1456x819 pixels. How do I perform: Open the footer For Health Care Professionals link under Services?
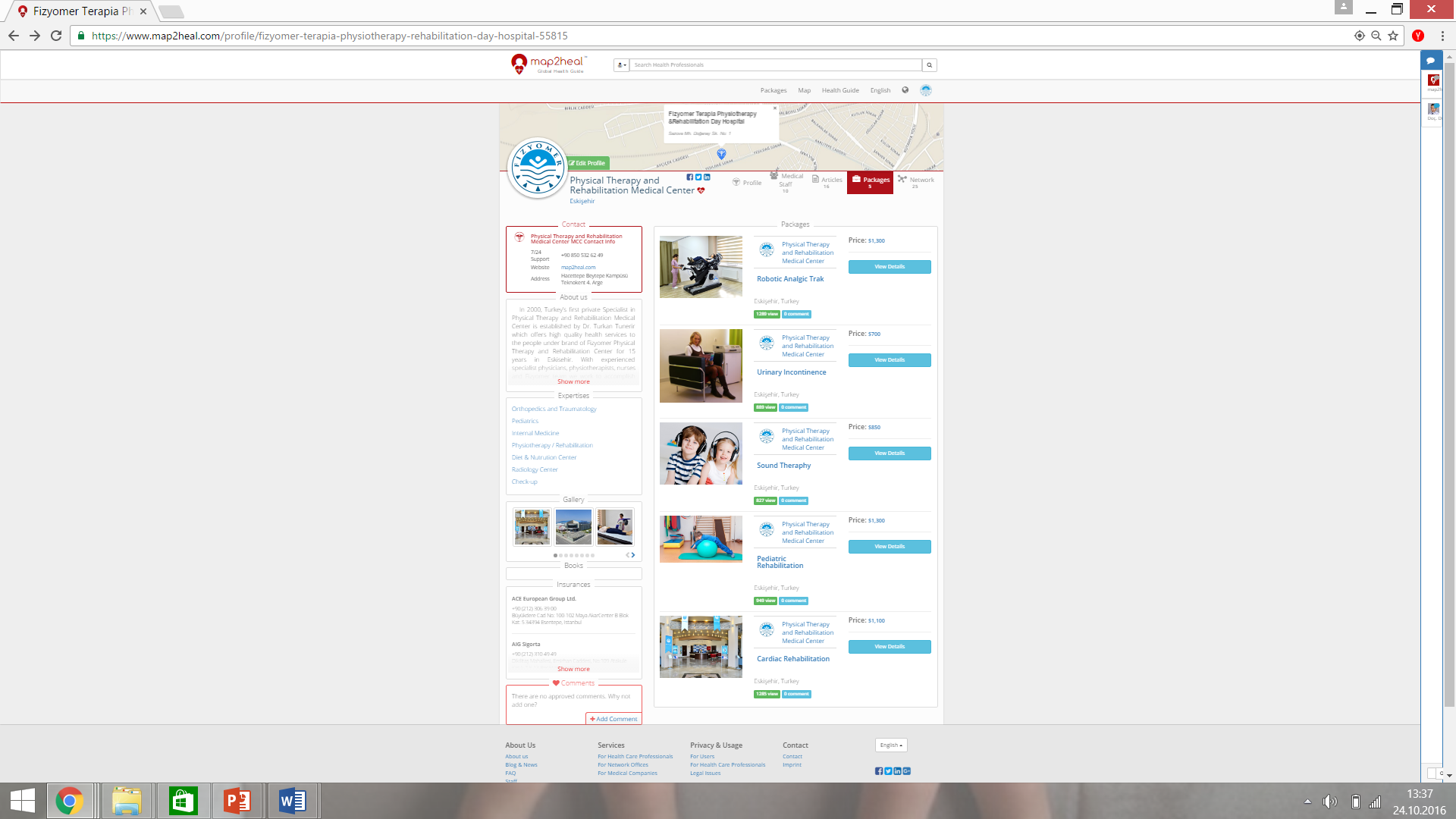tap(635, 757)
